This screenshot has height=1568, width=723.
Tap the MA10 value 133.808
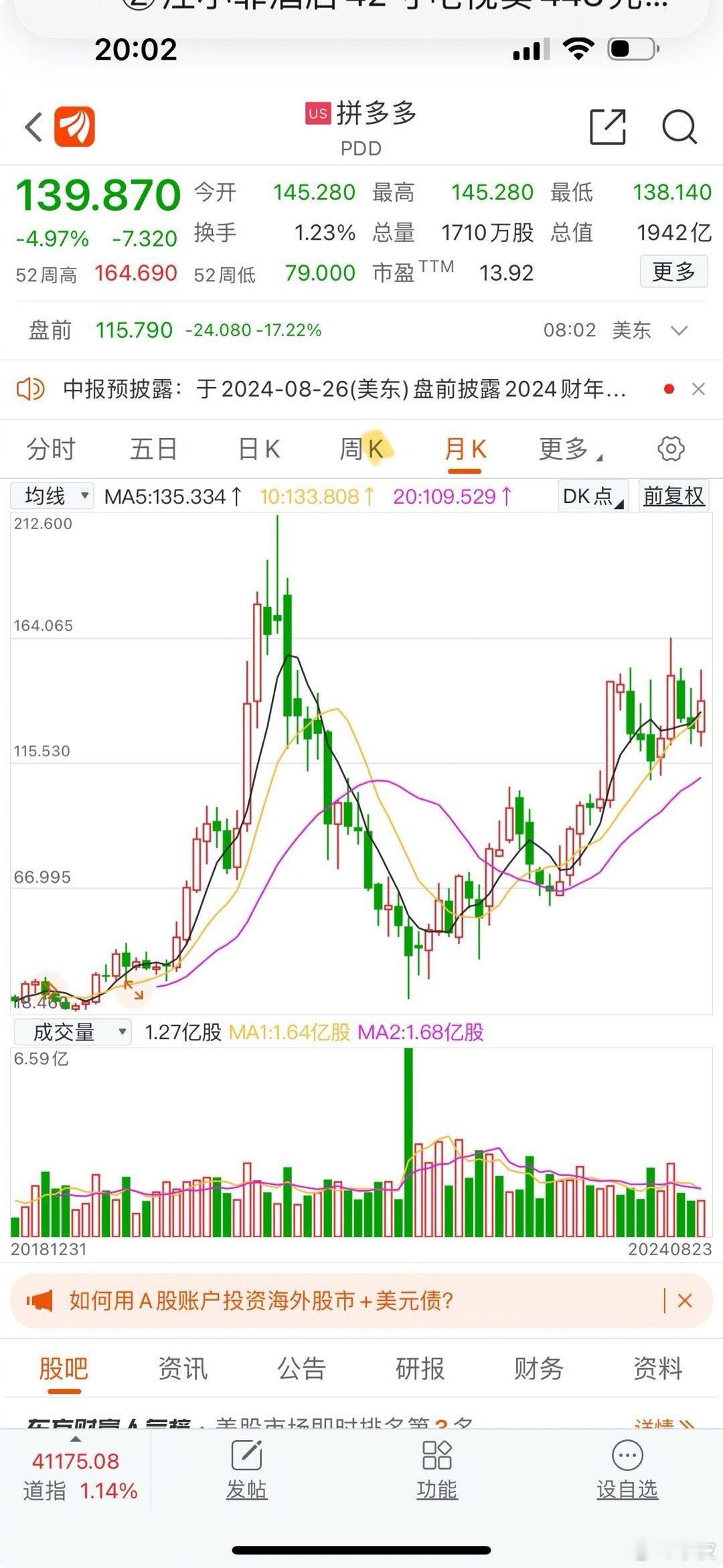click(x=317, y=497)
